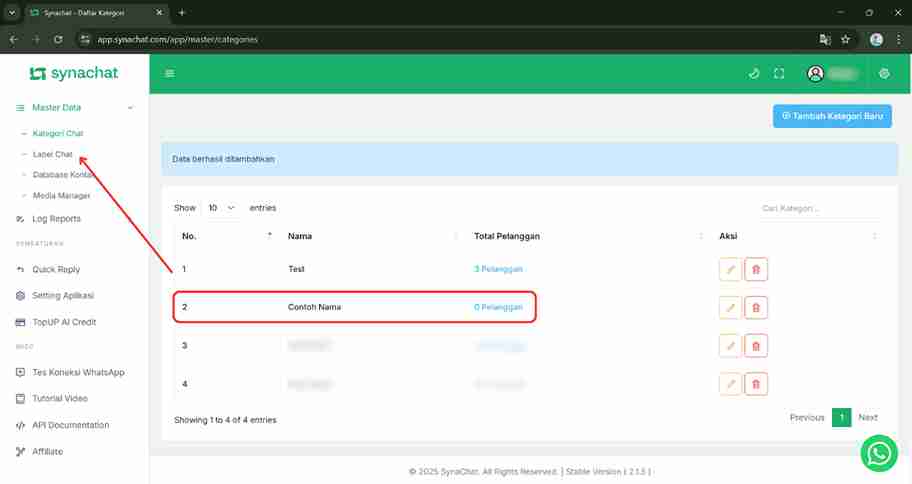
Task: Click the TopUP AI Credit card icon
Action: pyautogui.click(x=20, y=322)
